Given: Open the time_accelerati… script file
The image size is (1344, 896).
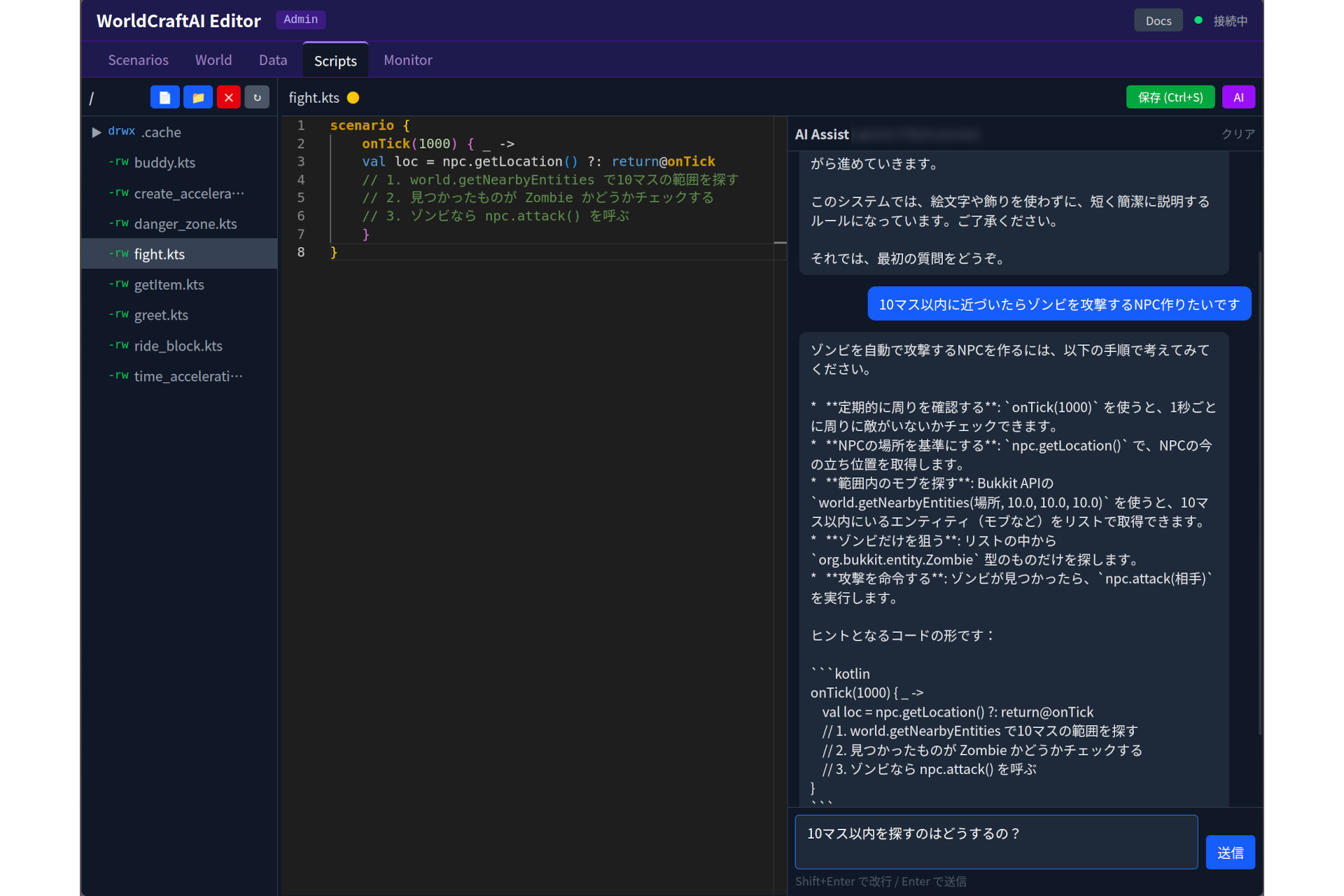Looking at the screenshot, I should pos(180,376).
